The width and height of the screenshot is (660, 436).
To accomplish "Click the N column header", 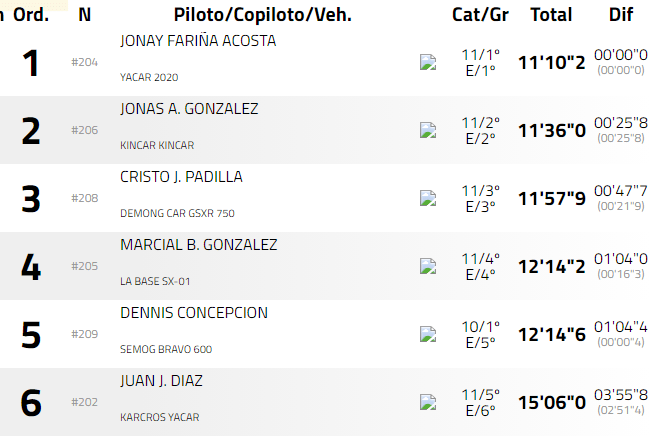I will point(84,15).
